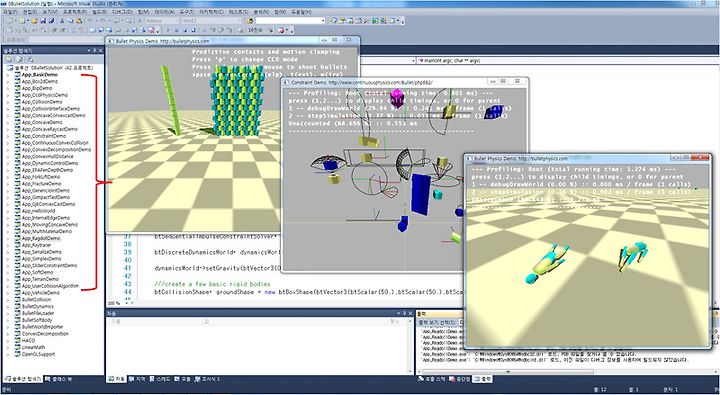This screenshot has height=395, width=720.
Task: Expand the BulletCollision project node
Action: pos(7,299)
